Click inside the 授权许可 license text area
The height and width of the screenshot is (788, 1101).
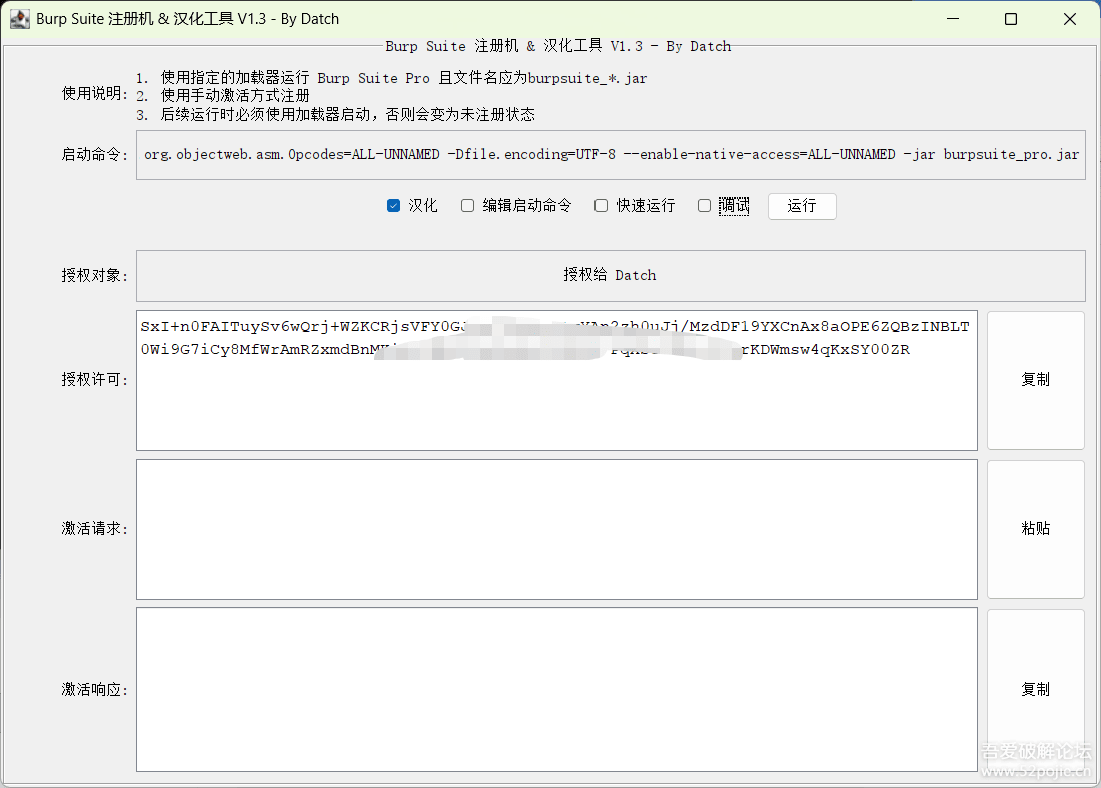(557, 381)
